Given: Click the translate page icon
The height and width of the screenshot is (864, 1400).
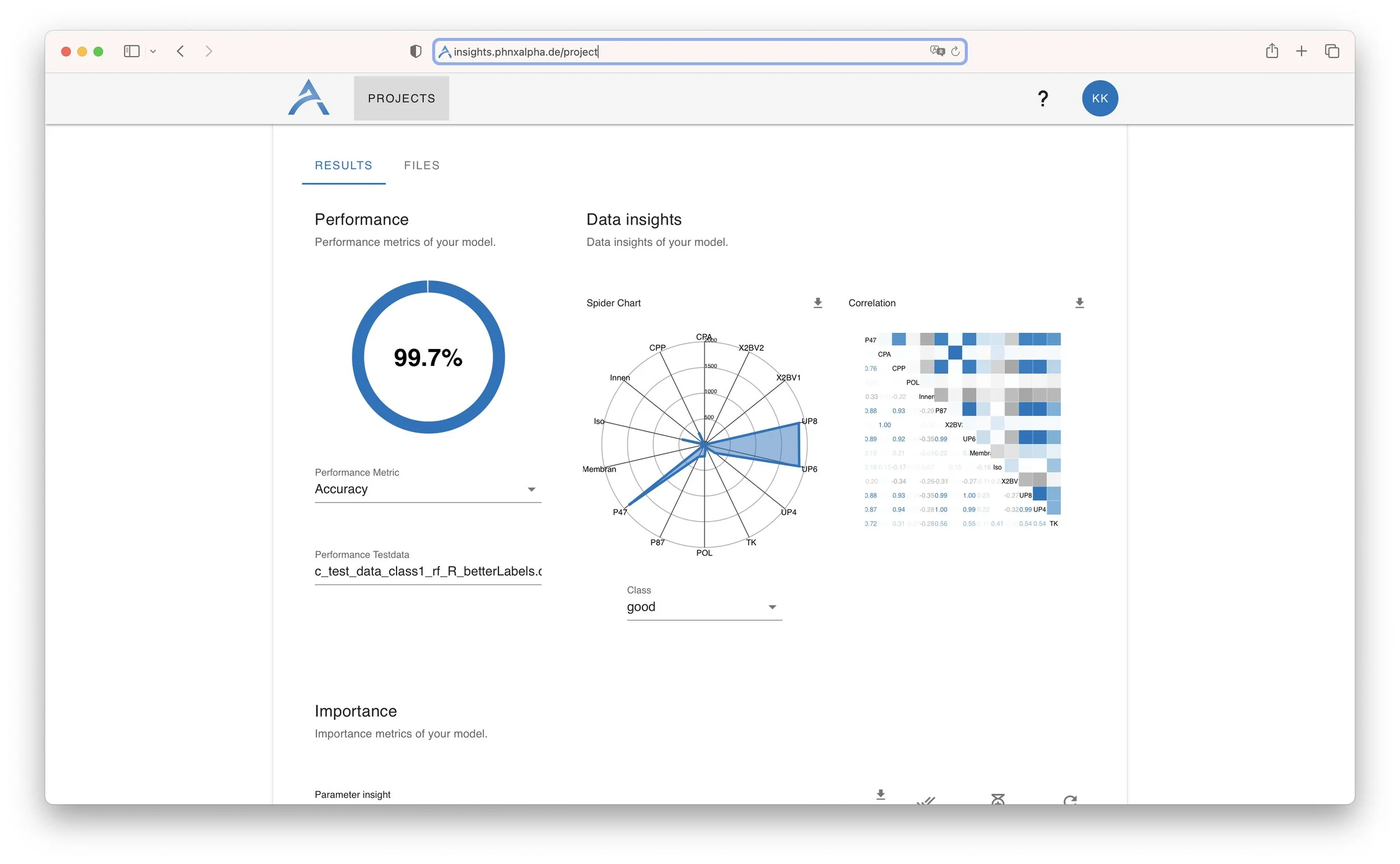Looking at the screenshot, I should [x=937, y=52].
